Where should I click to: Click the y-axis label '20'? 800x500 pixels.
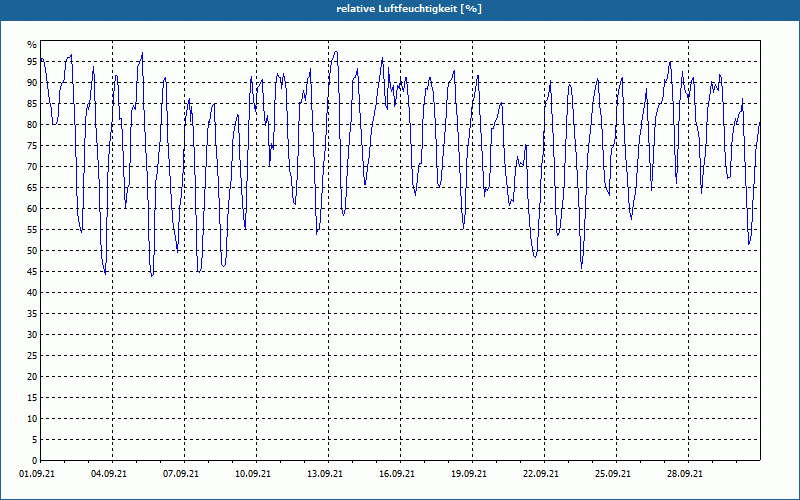[32, 377]
